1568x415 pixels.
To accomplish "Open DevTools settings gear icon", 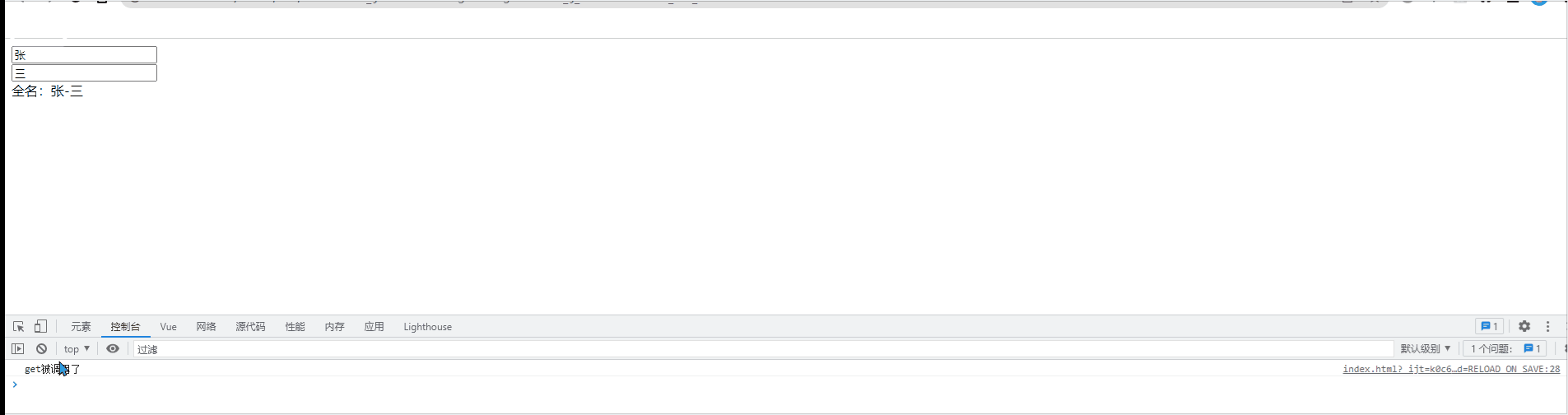I will point(1524,327).
